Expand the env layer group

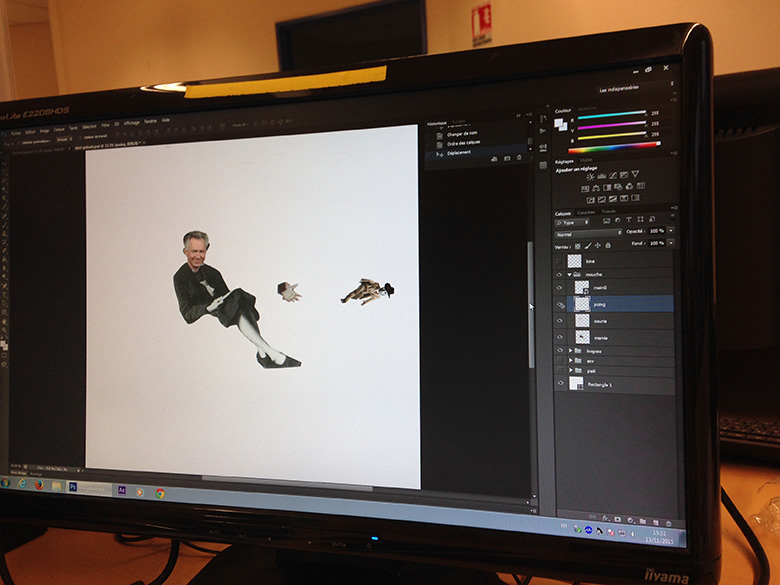[x=571, y=361]
